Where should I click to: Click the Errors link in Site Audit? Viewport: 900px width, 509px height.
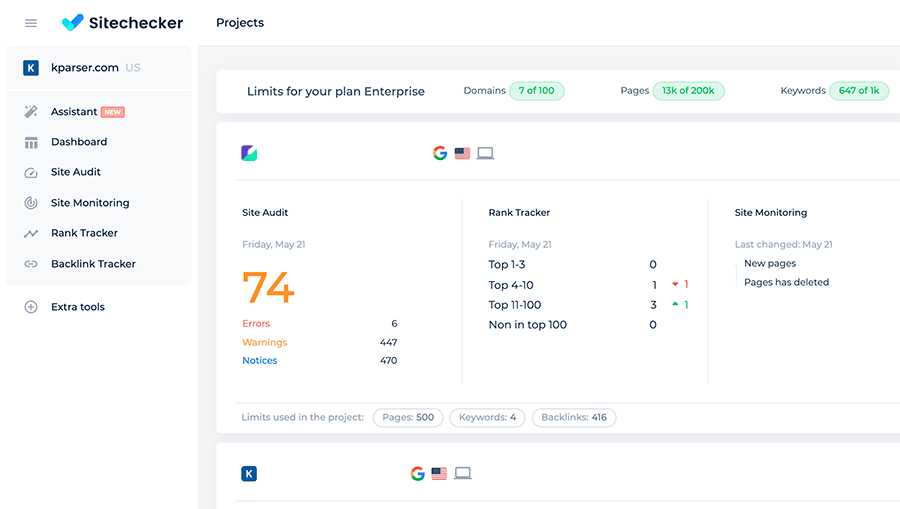256,324
